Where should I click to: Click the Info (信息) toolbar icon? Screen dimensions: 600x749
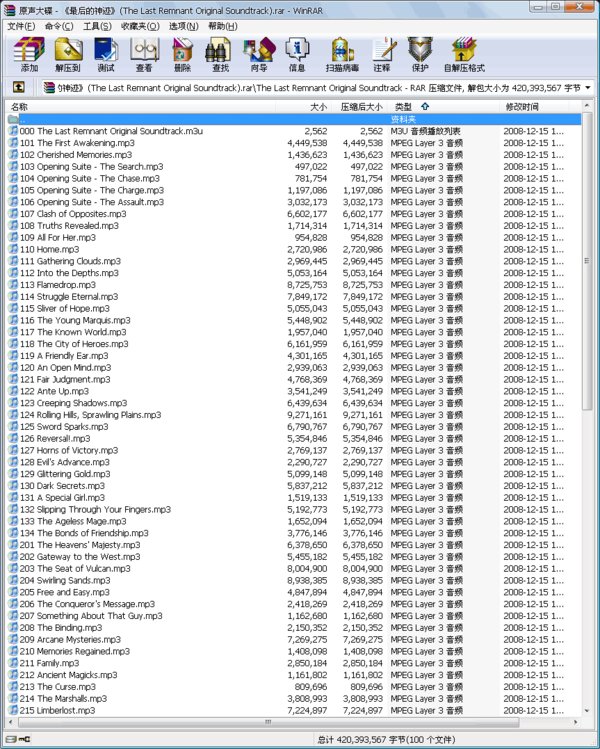(x=297, y=54)
